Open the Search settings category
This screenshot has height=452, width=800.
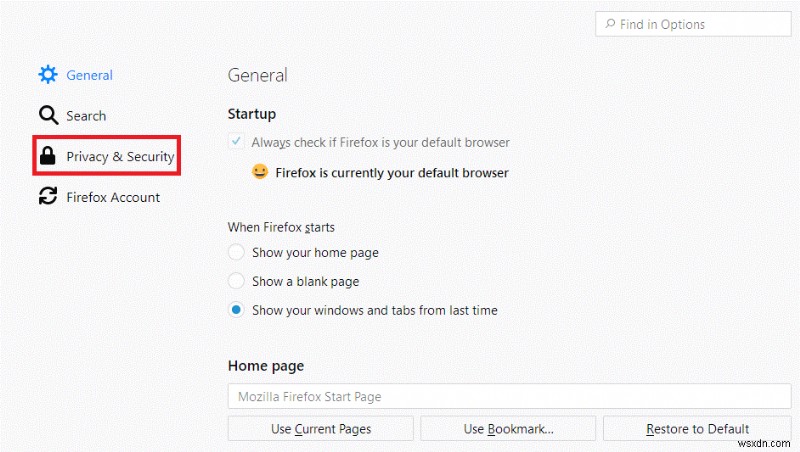point(86,116)
